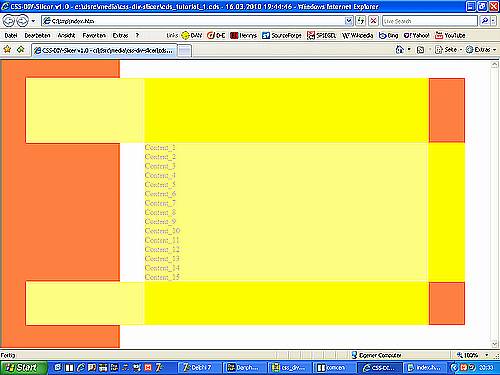Click the Eigener Computer security zone indicator
This screenshot has height=375, width=500.
tap(377, 355)
